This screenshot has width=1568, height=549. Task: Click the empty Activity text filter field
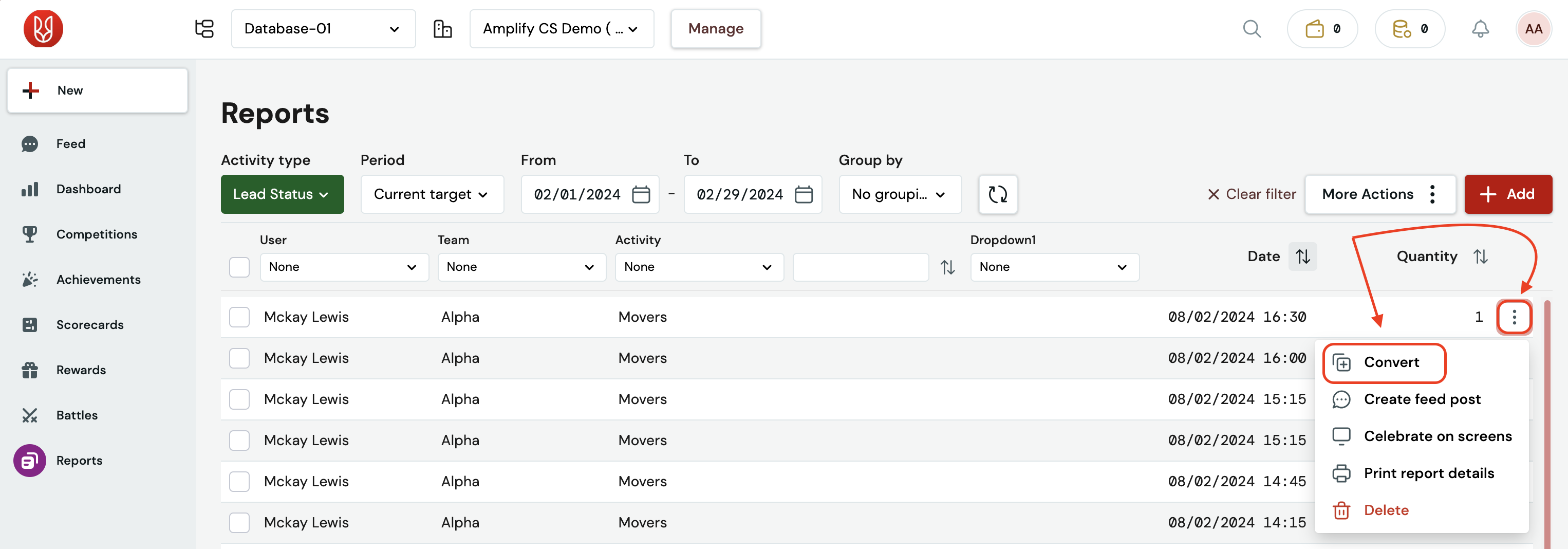pos(860,267)
